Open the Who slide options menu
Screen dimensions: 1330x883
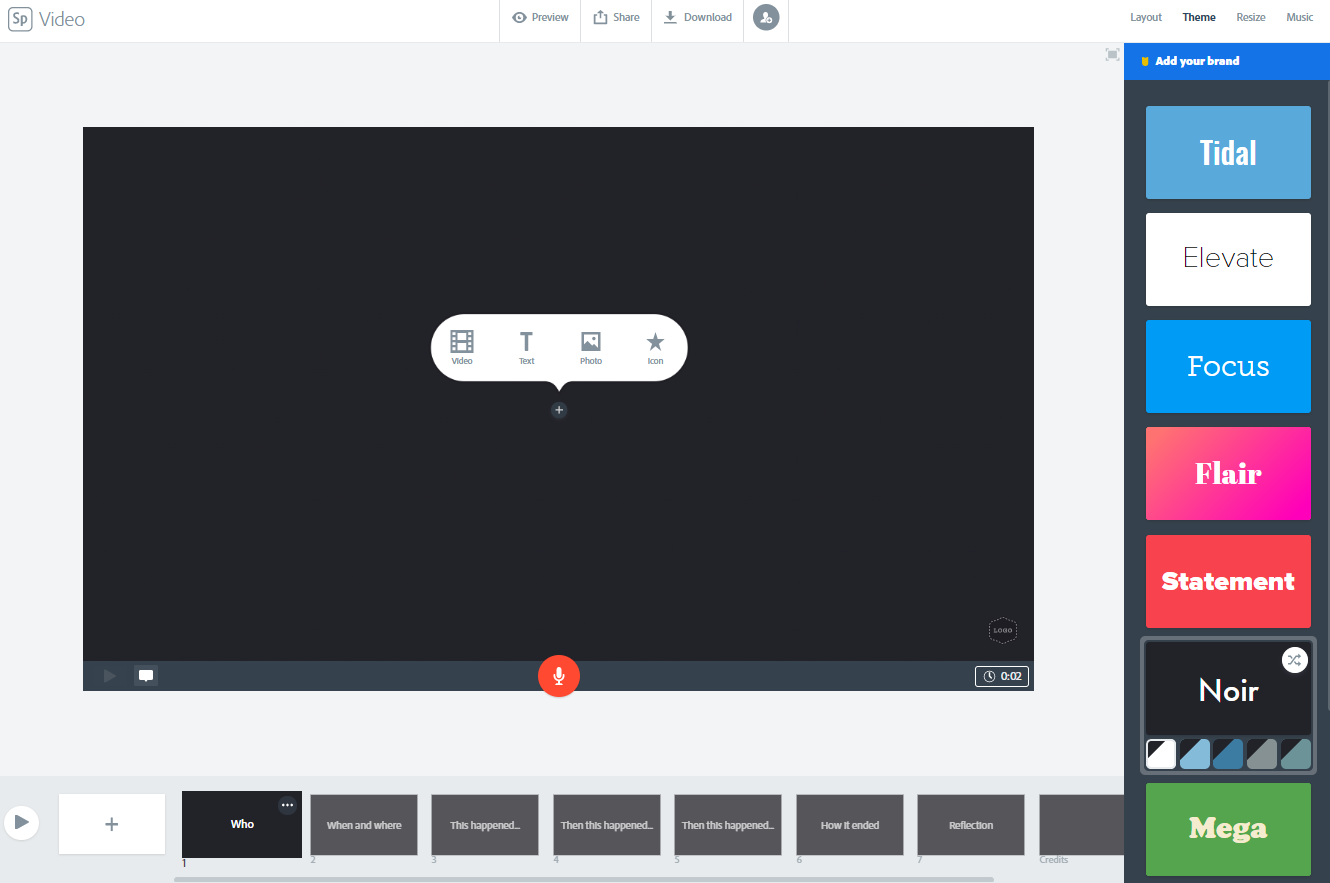(x=287, y=805)
